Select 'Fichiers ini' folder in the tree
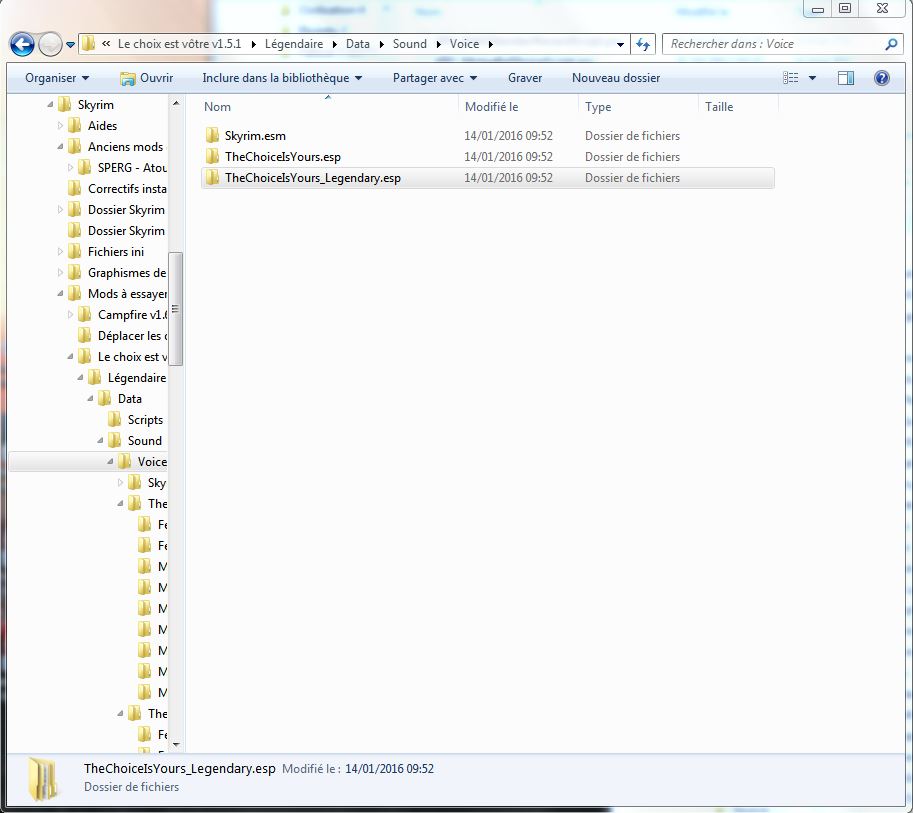 [115, 252]
